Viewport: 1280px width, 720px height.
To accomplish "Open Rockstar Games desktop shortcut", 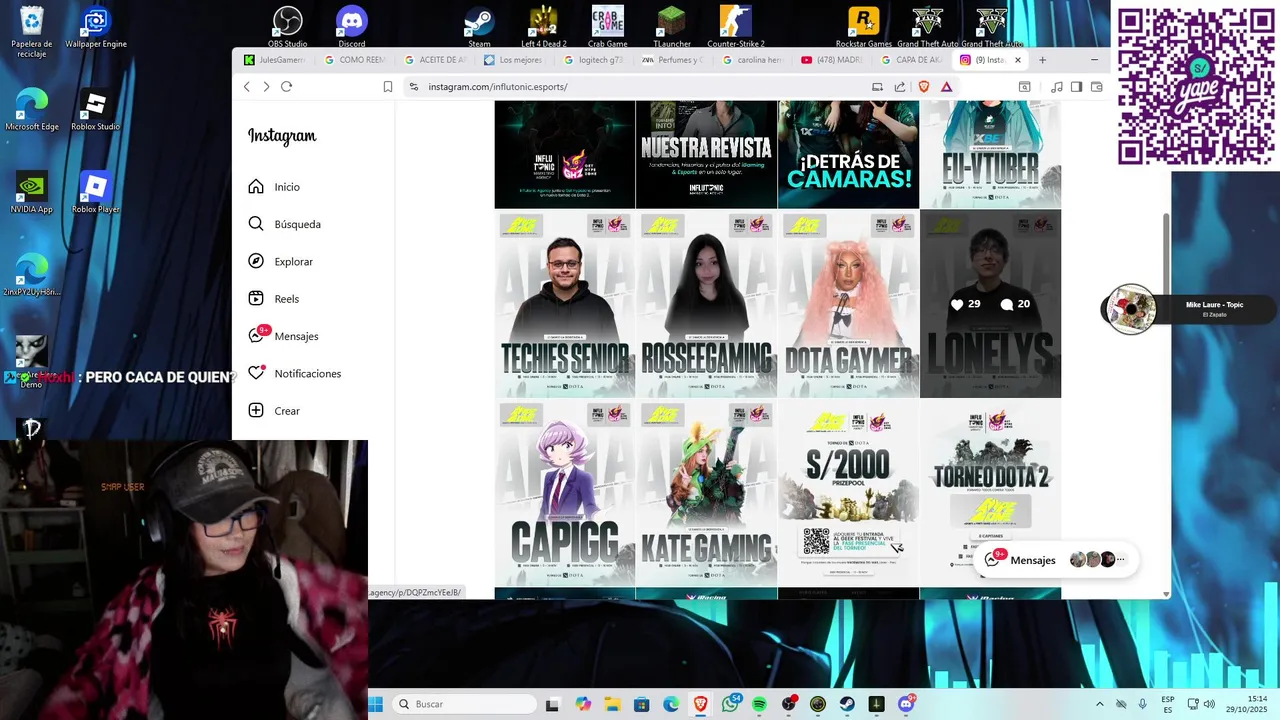I will (x=864, y=27).
